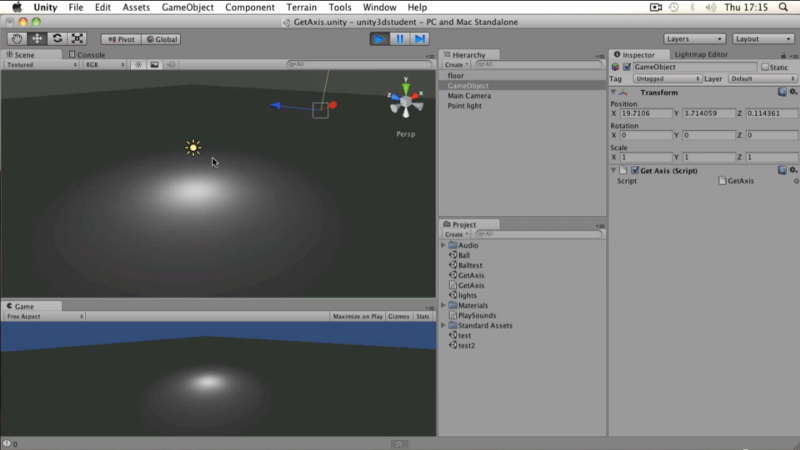
Task: Switch to the Console tab
Action: [x=87, y=55]
